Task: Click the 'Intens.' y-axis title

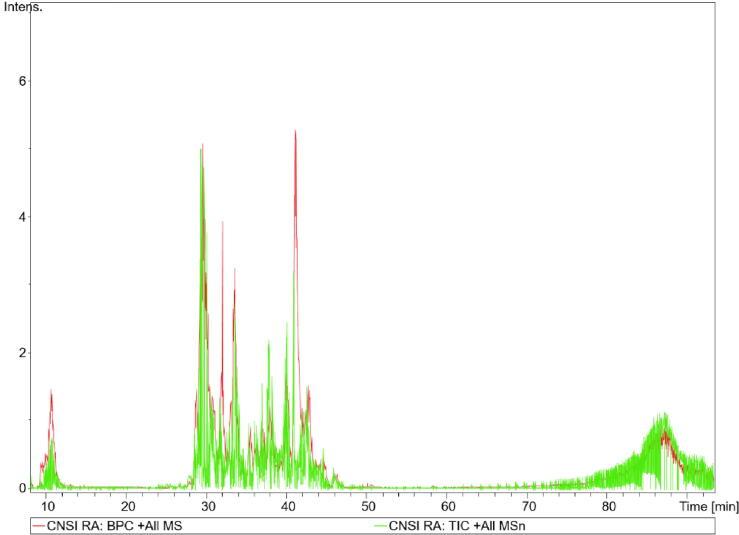Action: [23, 7]
